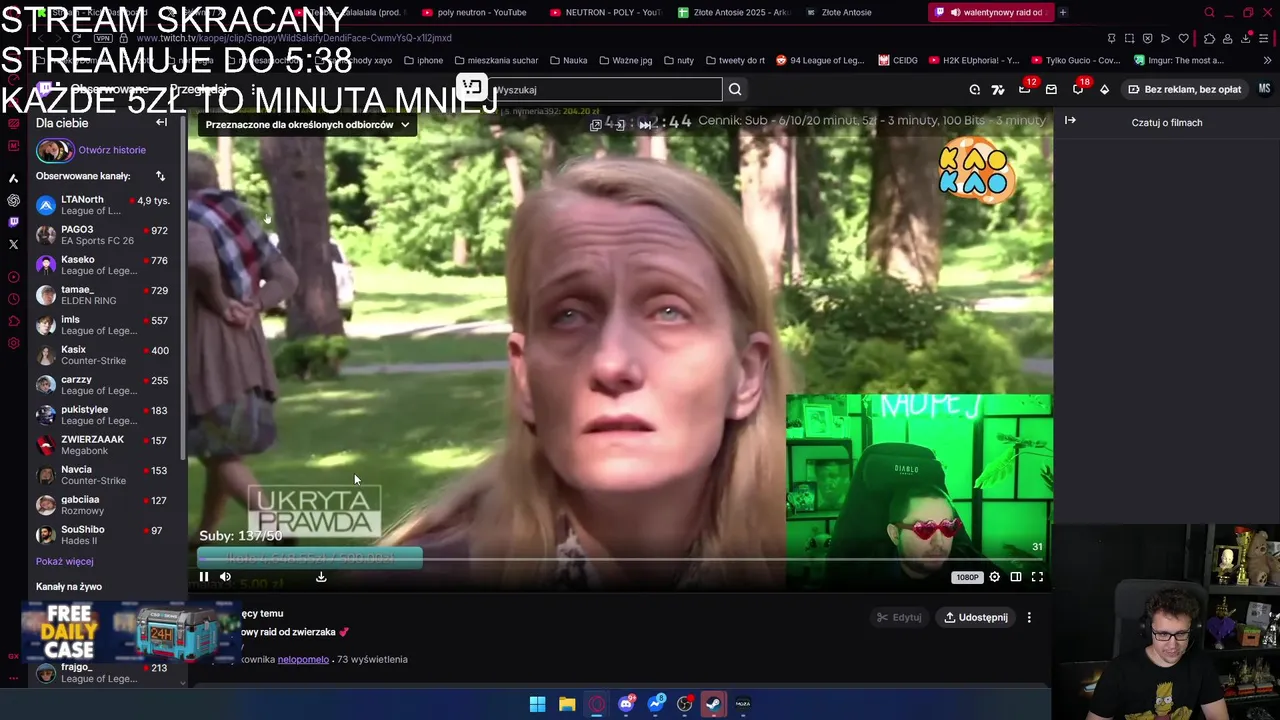Collapse the 'Dla ciebie' sidebar
1280x720 pixels.
coord(161,123)
